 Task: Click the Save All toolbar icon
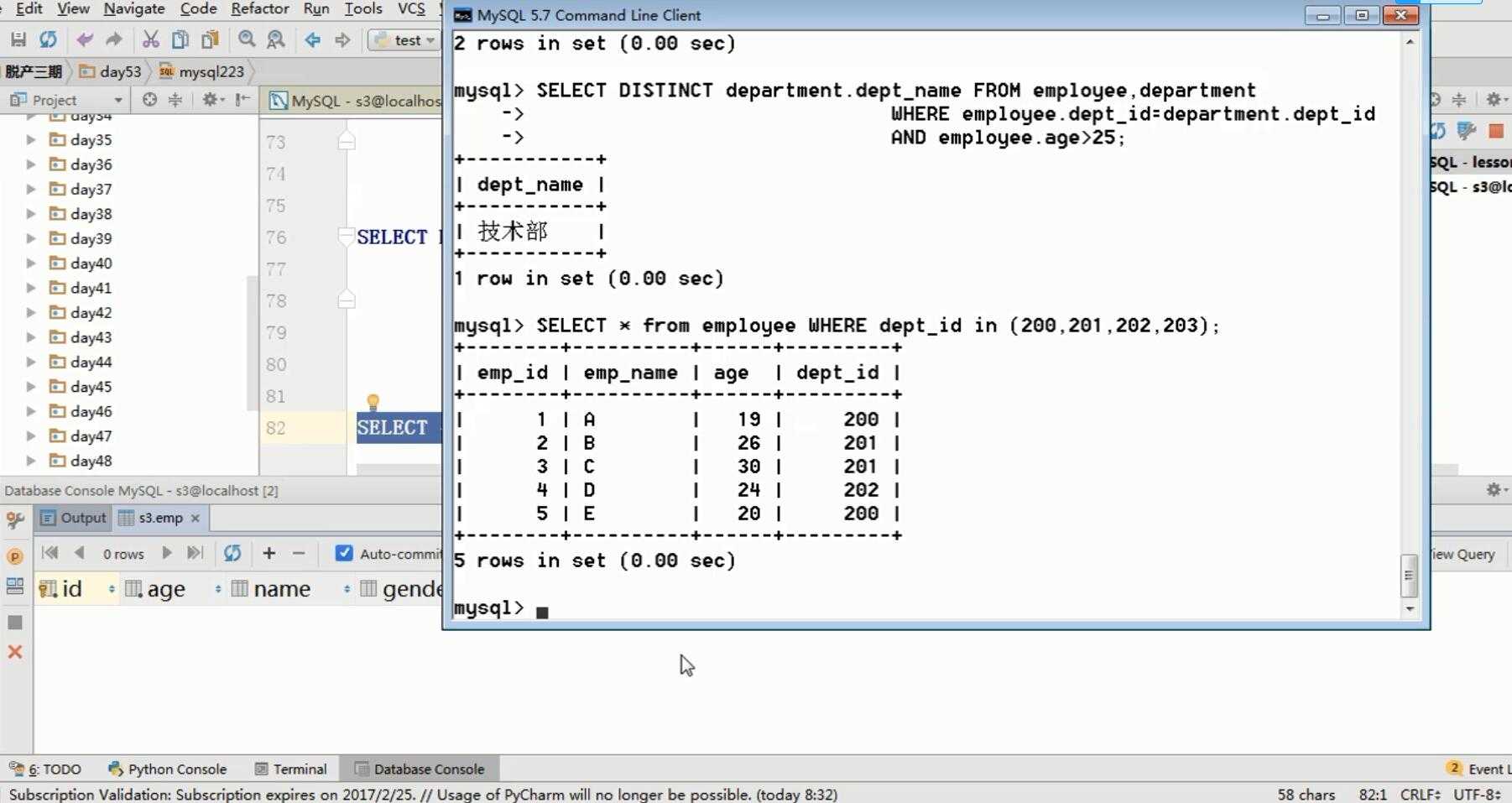click(18, 39)
